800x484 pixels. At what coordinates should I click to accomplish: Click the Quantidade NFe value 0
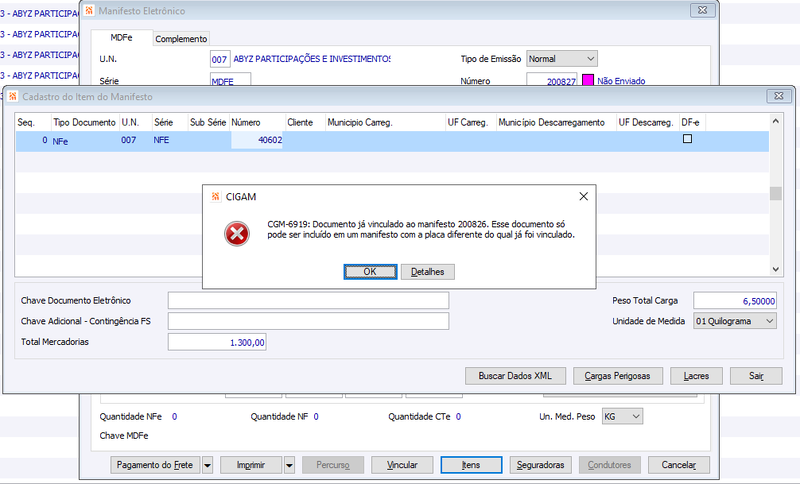tap(174, 417)
